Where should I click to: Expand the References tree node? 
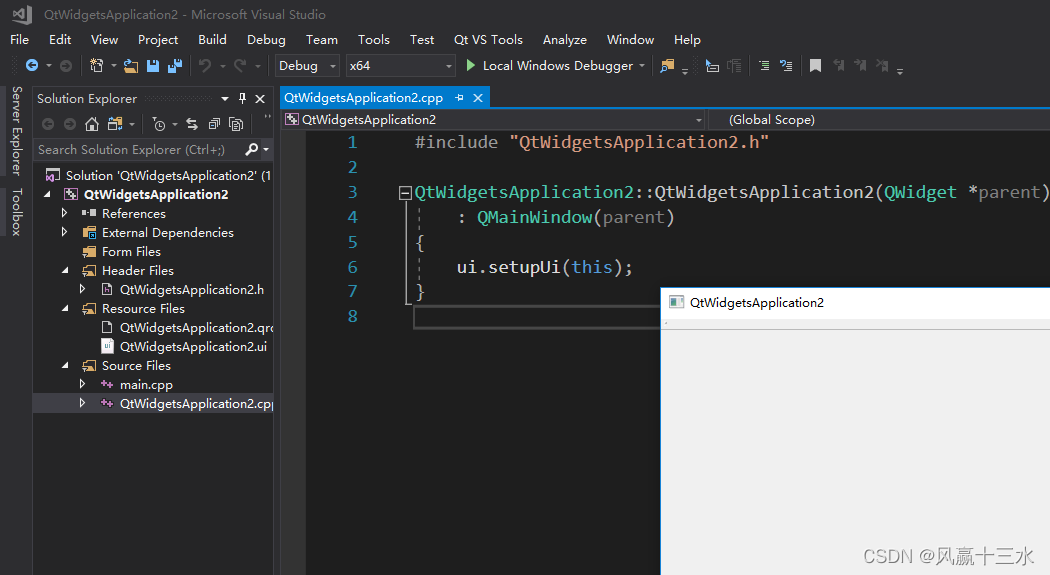coord(65,214)
